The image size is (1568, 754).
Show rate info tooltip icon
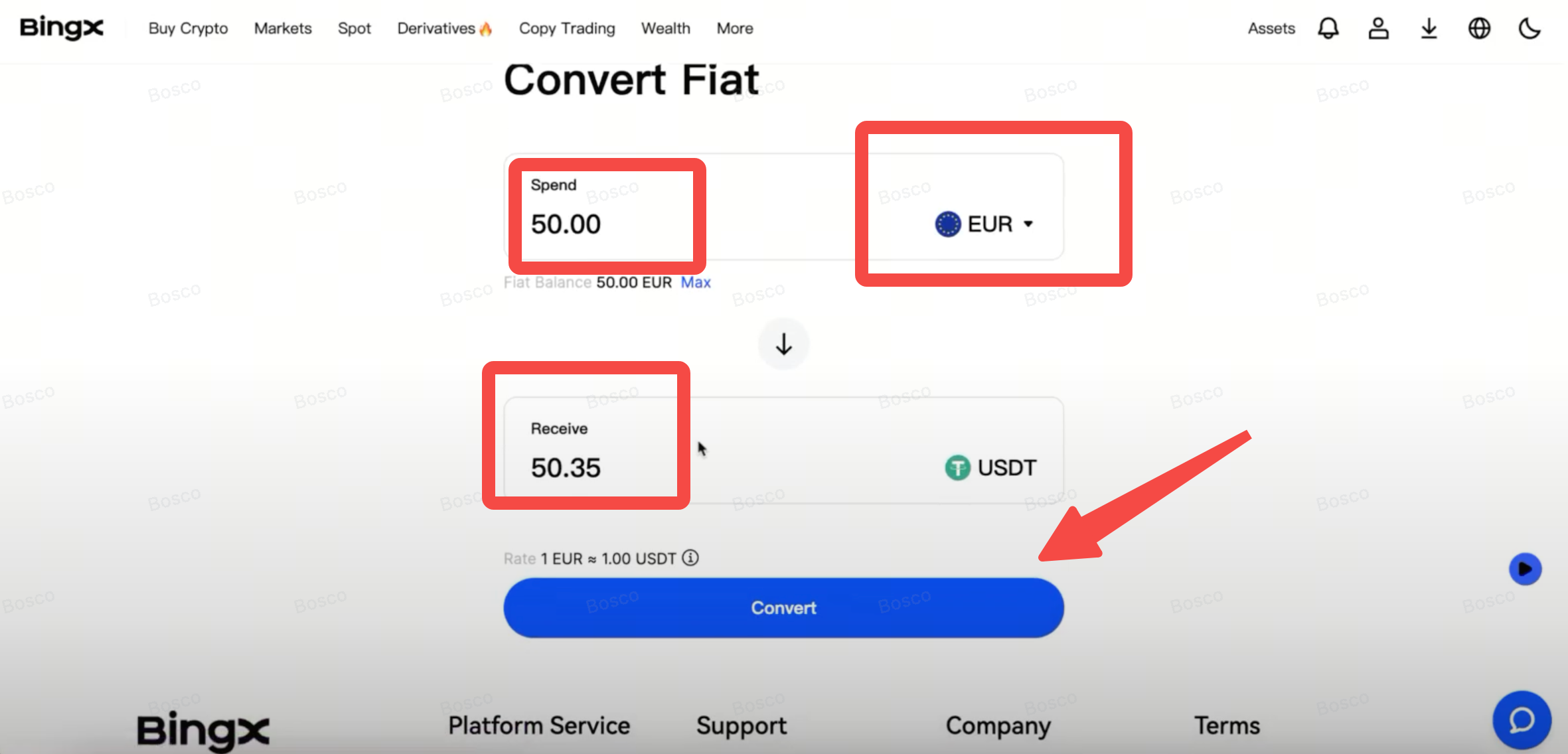[x=690, y=558]
